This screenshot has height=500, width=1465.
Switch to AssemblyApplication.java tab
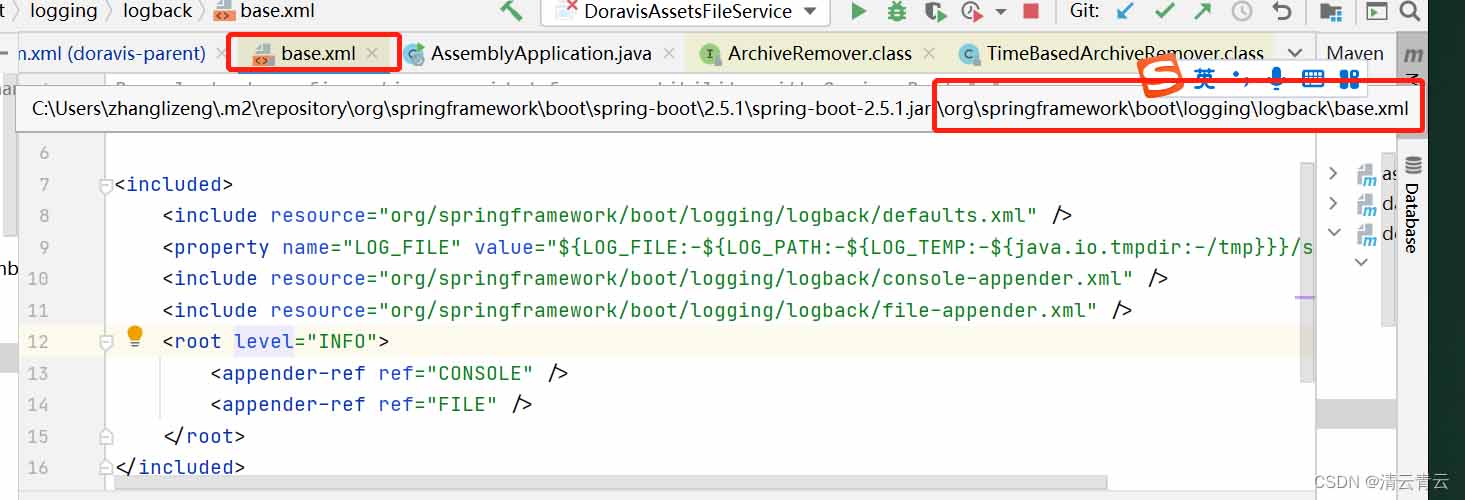541,53
